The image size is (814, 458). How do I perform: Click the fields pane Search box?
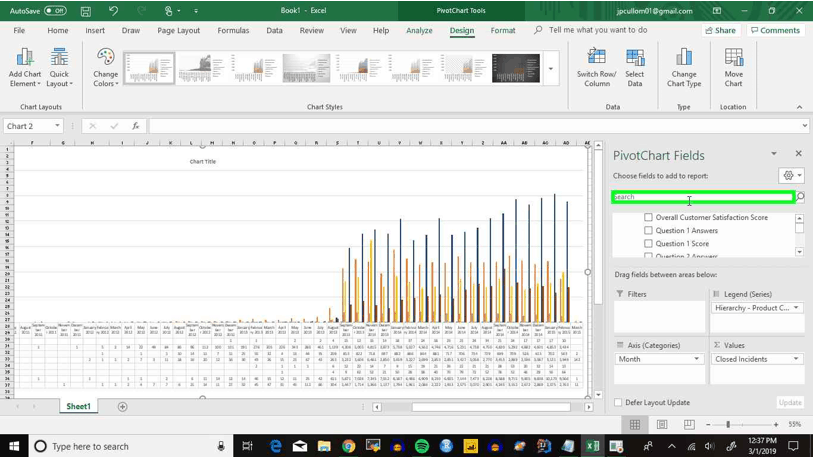(x=703, y=197)
